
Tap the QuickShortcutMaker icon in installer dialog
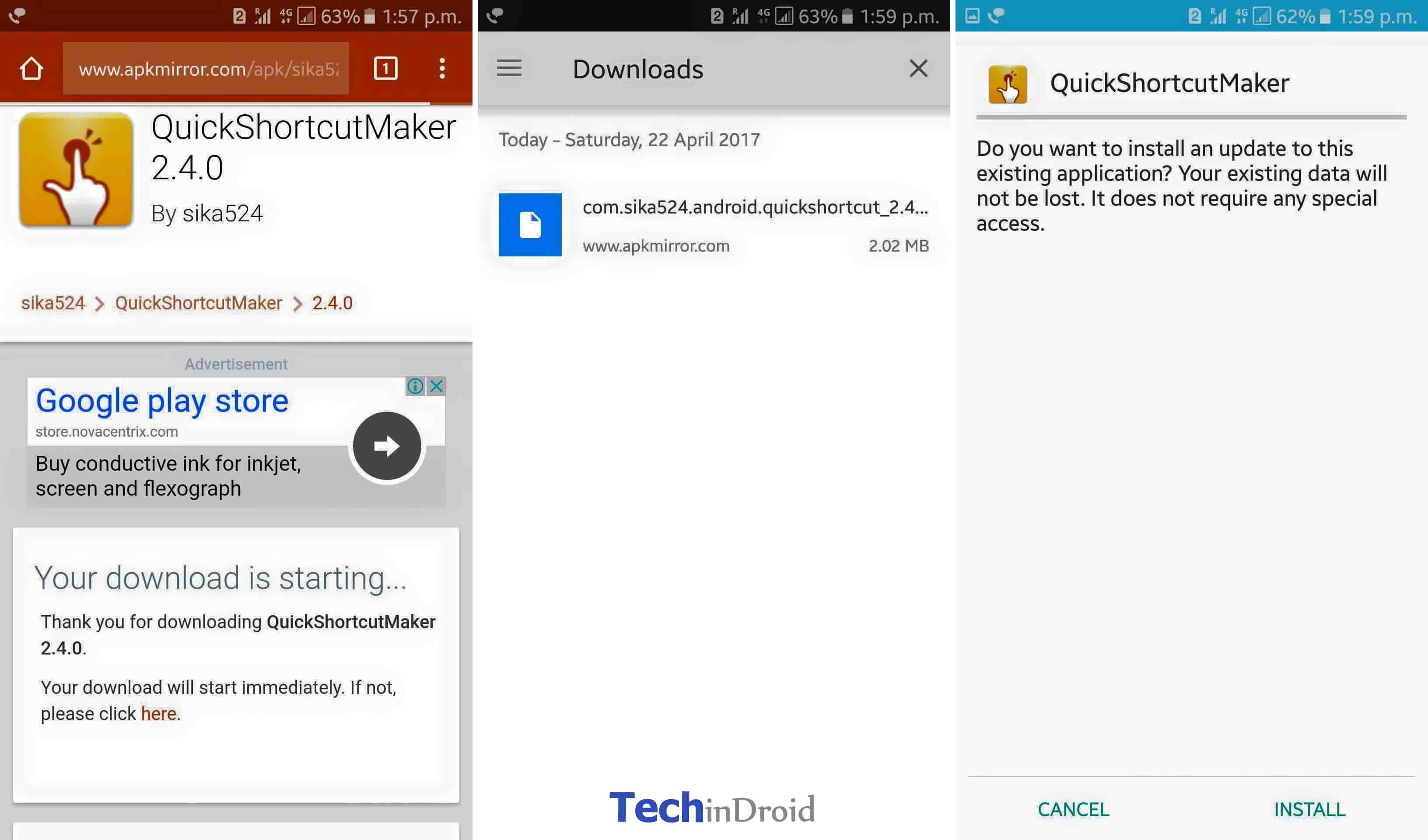pos(1008,84)
